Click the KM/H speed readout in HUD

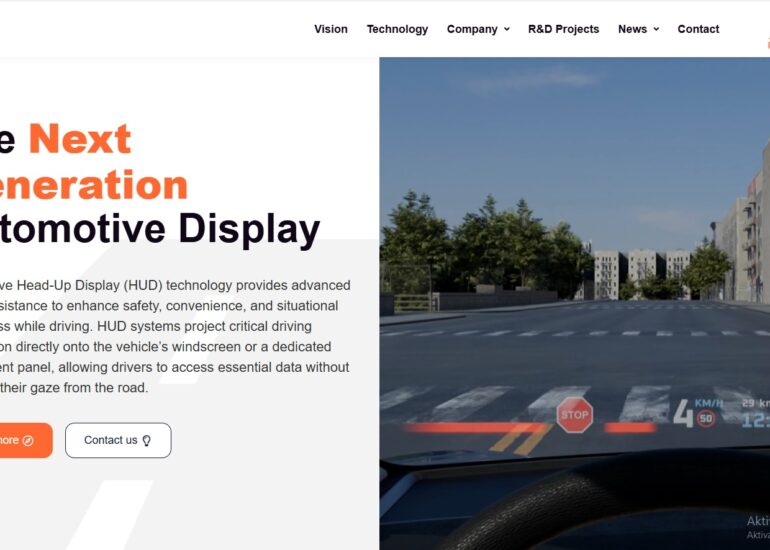pos(709,404)
